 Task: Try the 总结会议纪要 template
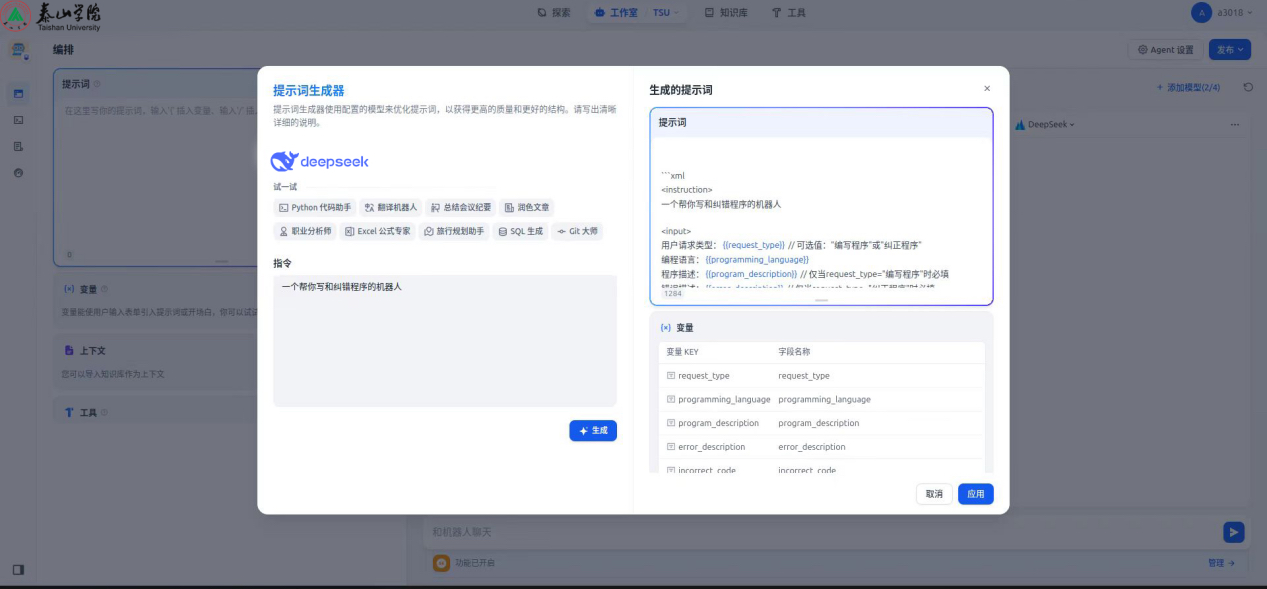coord(460,207)
